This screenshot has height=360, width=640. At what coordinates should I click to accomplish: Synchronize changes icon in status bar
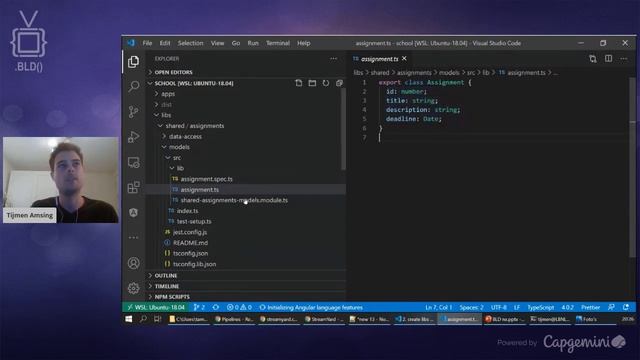[x=216, y=307]
